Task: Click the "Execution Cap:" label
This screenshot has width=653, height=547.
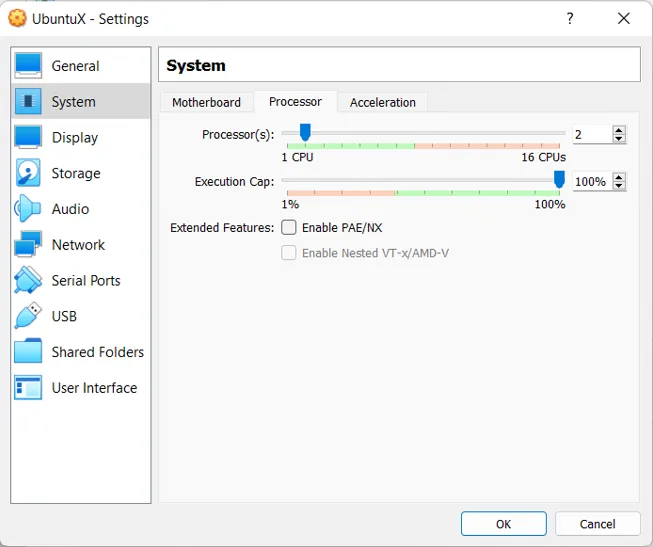Action: 234,182
